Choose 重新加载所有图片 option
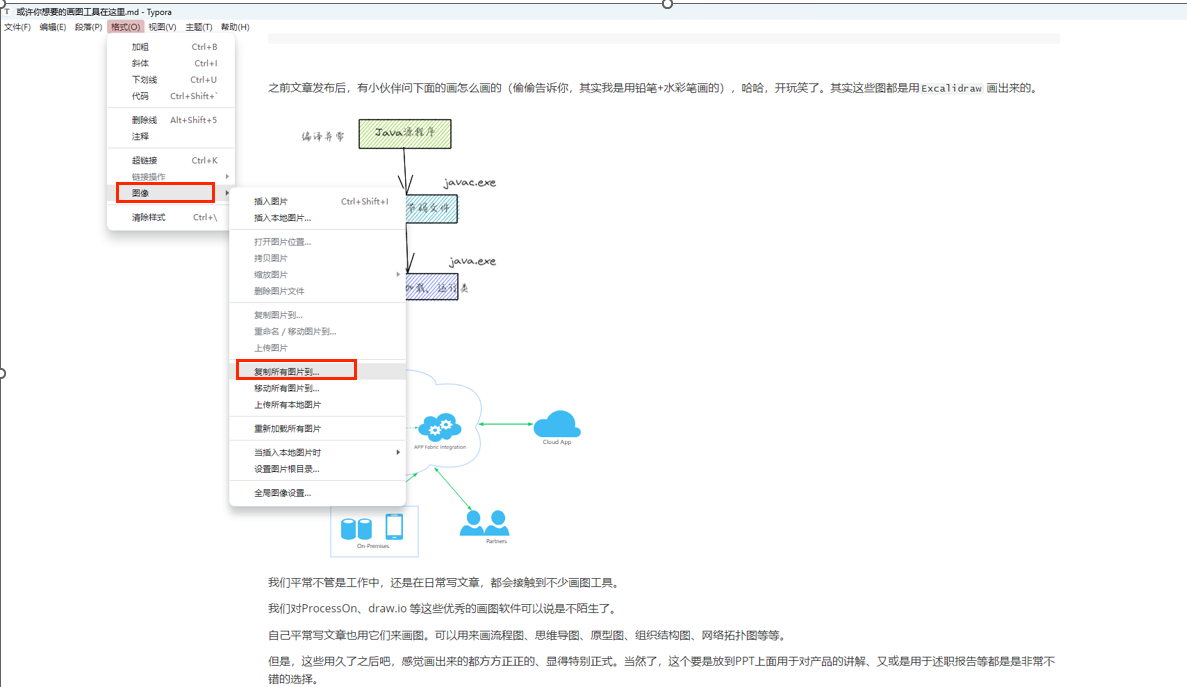The width and height of the screenshot is (1187, 687). [x=318, y=428]
